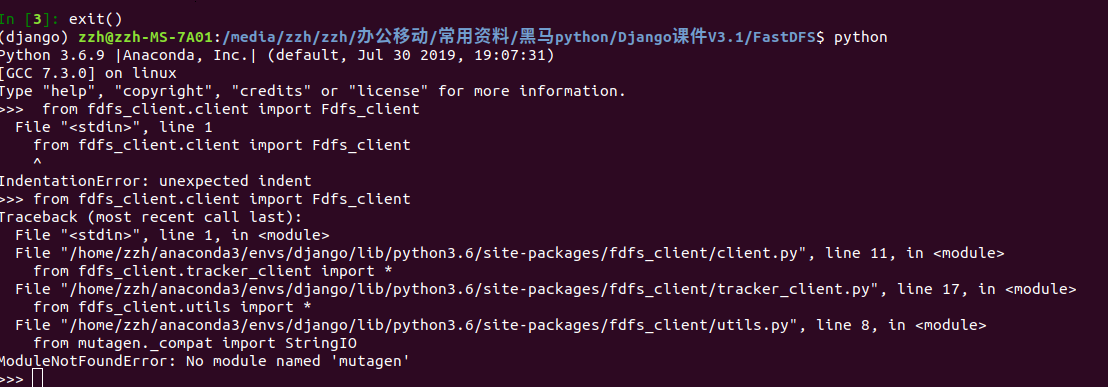Click the 'In [3]:' IPython prompt
The width and height of the screenshot is (1108, 387).
[x=30, y=19]
